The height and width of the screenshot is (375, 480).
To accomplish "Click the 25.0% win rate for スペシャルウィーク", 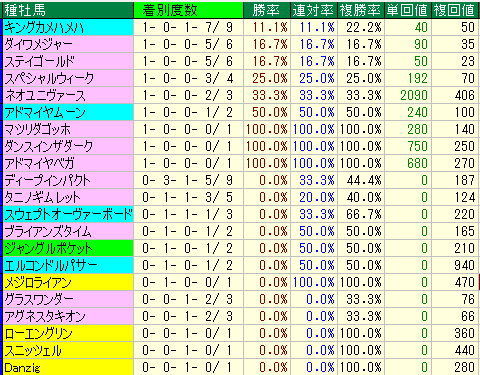I will tap(270, 78).
